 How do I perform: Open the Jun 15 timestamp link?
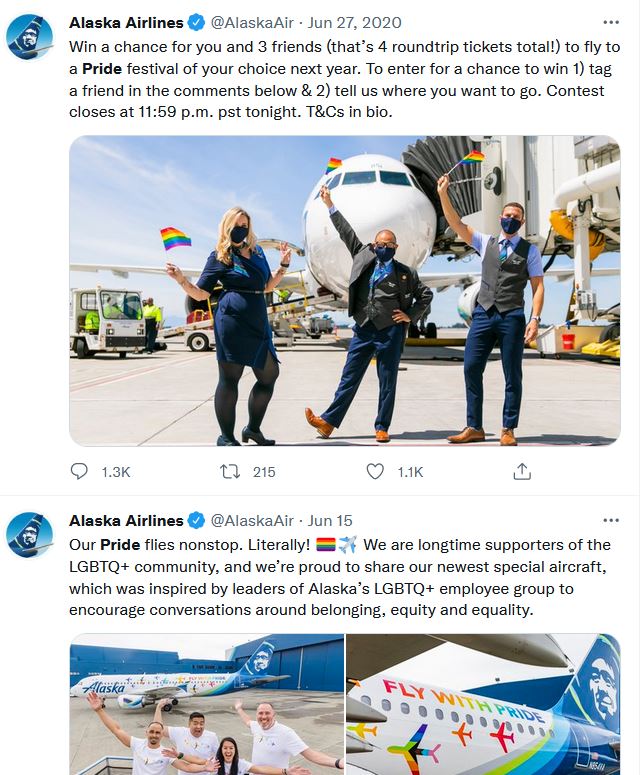[x=330, y=520]
